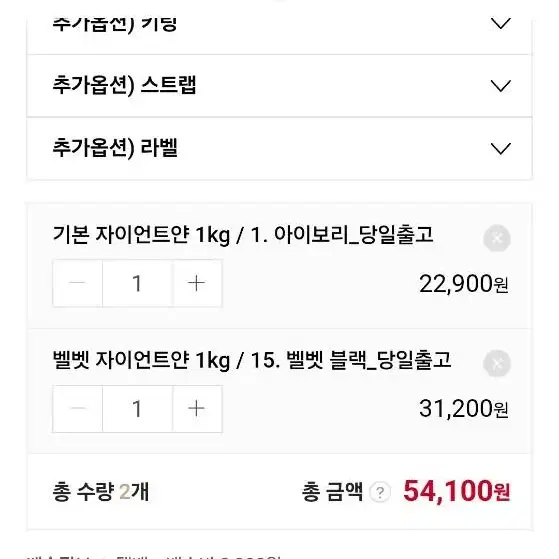Decrease quantity of 아이보리 item
Image resolution: width=559 pixels, height=559 pixels.
click(x=77, y=283)
